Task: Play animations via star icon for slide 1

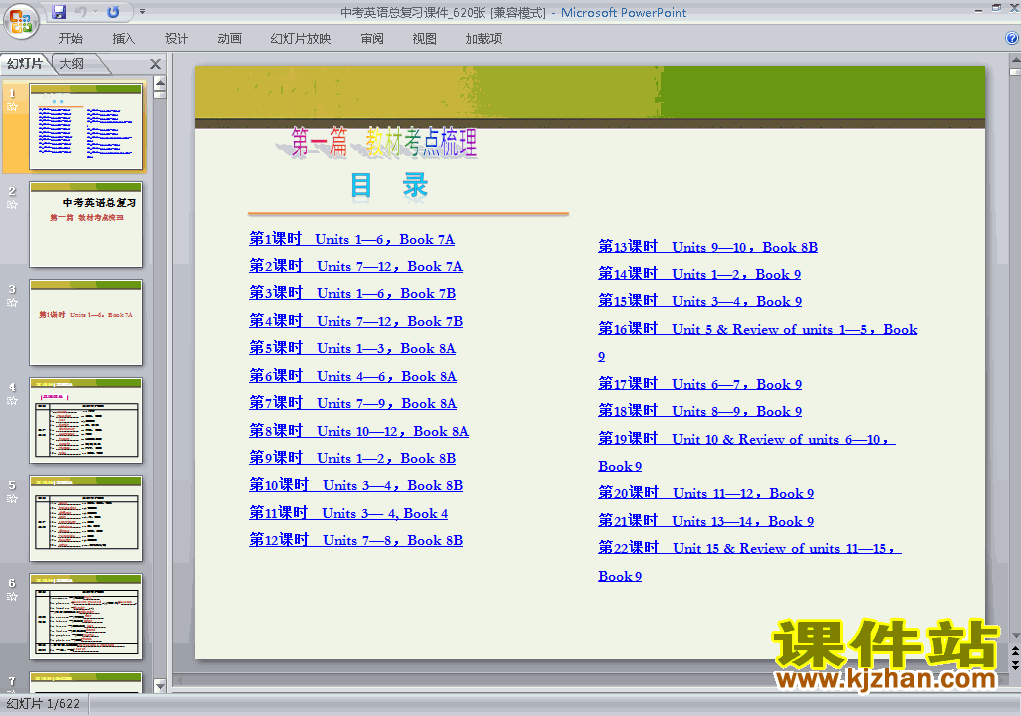Action: point(12,107)
